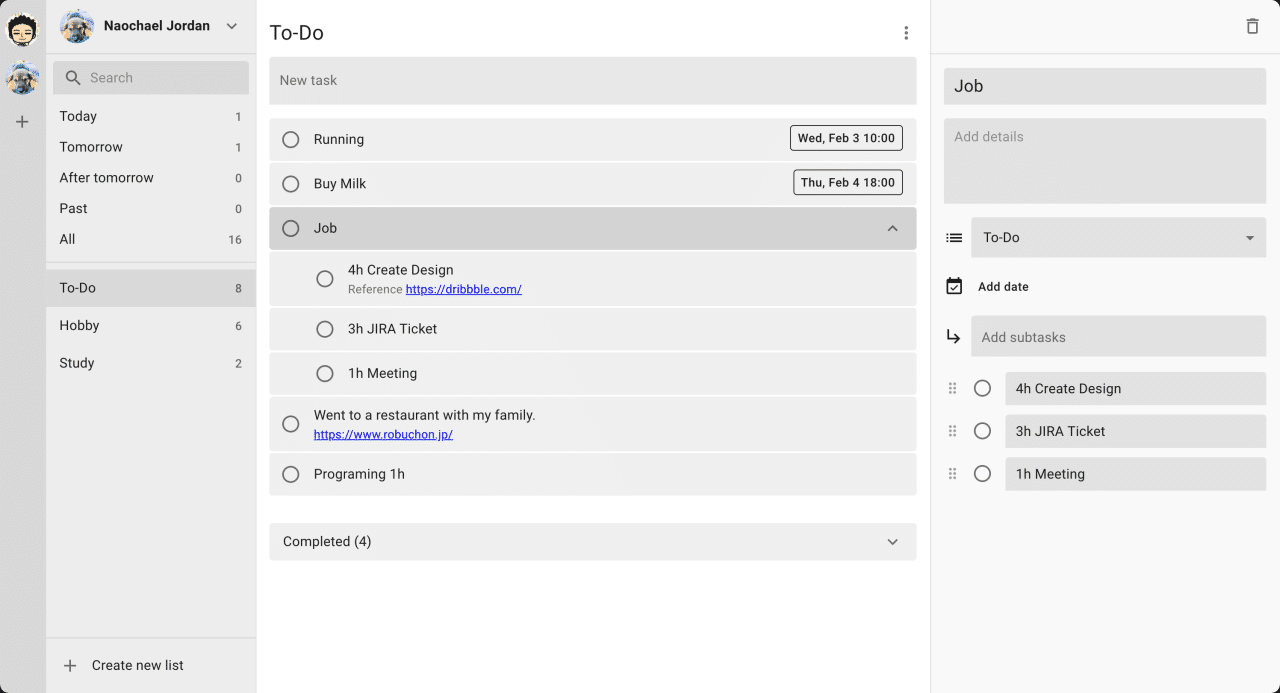Click the Job title field in details
The height and width of the screenshot is (693, 1280).
click(1105, 86)
